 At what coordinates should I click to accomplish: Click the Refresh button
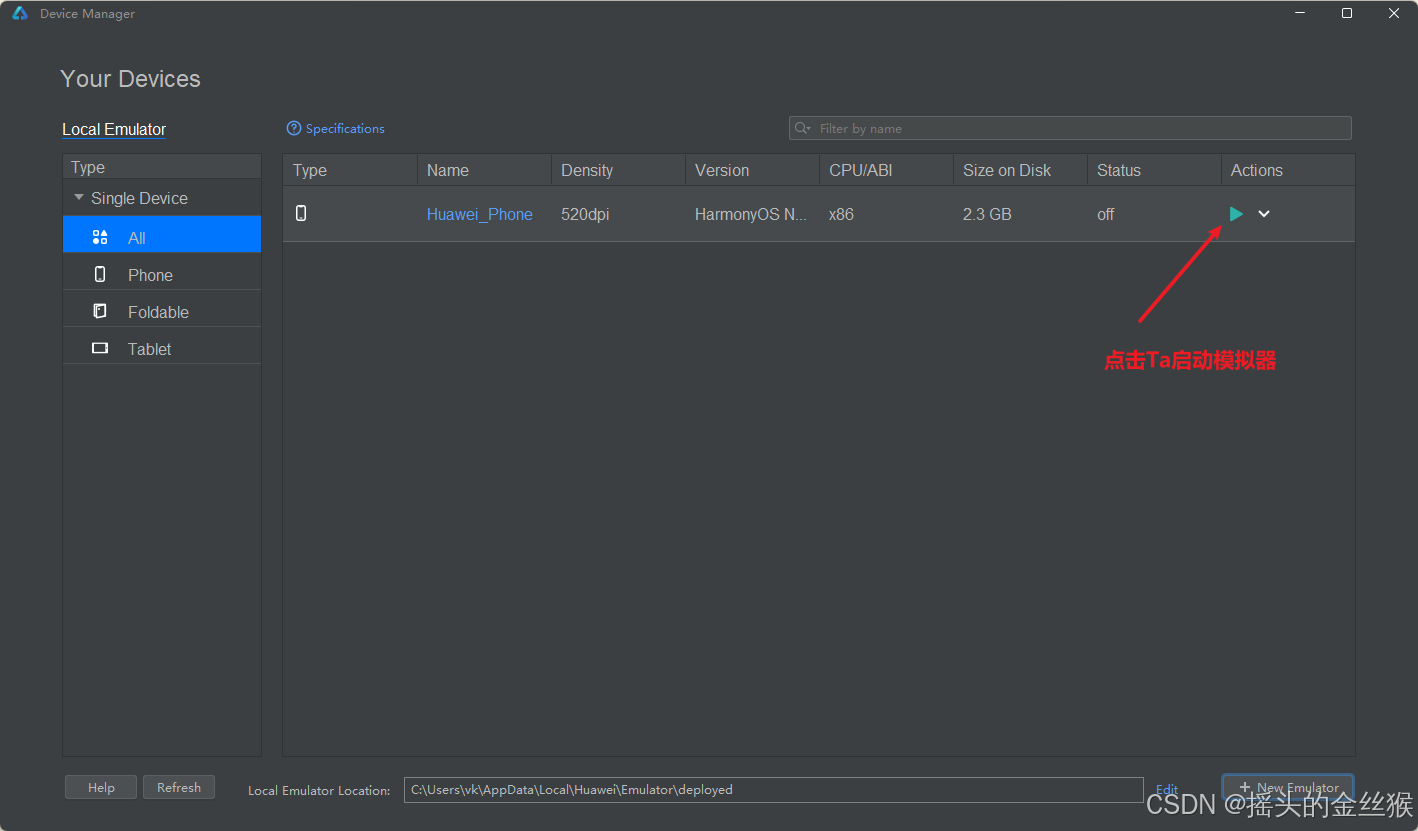pyautogui.click(x=179, y=788)
